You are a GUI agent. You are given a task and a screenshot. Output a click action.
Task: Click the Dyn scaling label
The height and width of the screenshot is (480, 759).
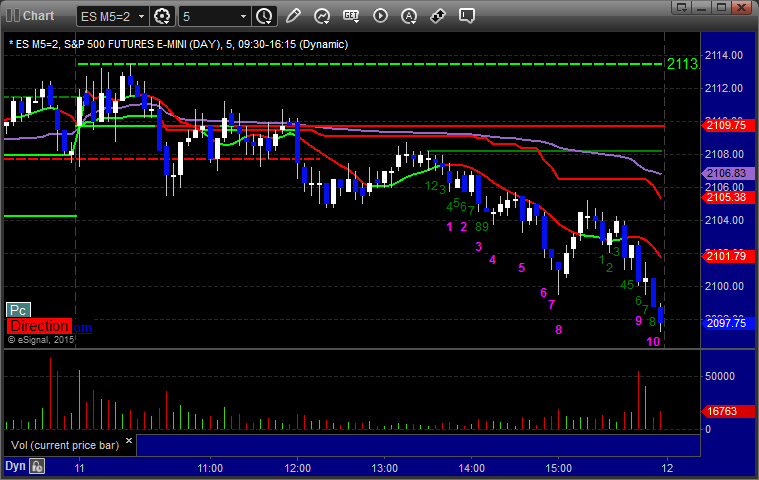pyautogui.click(x=15, y=466)
